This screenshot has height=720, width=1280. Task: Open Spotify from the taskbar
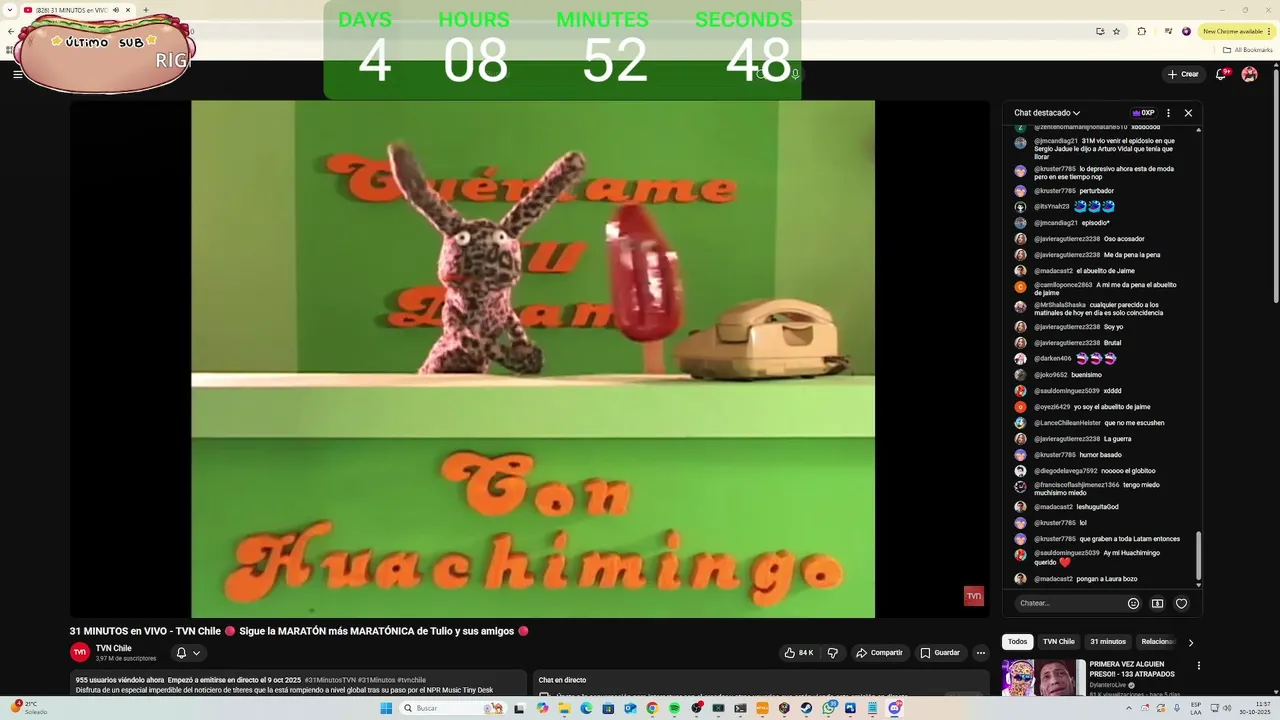[674, 708]
